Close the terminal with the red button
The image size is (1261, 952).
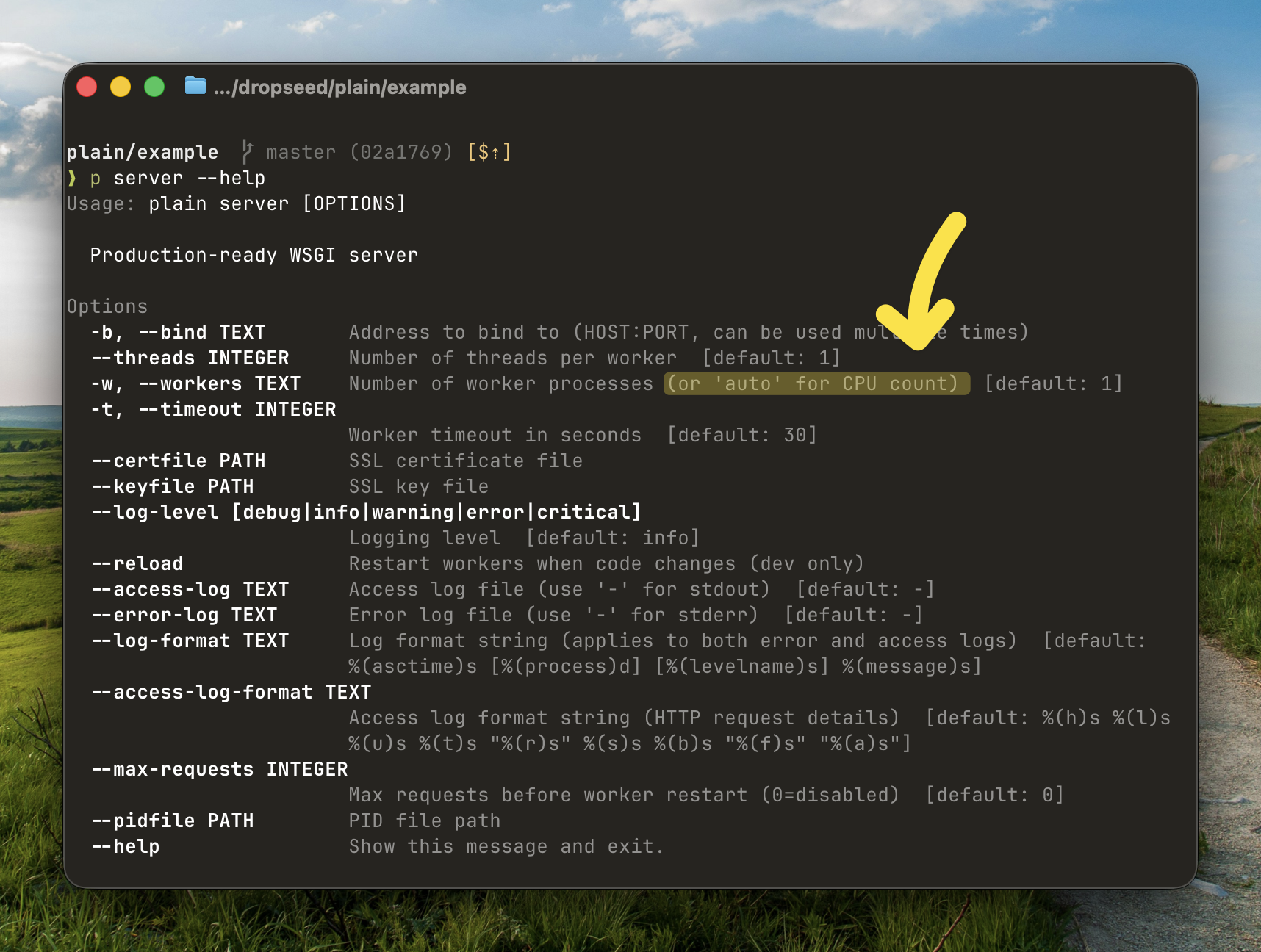click(87, 87)
